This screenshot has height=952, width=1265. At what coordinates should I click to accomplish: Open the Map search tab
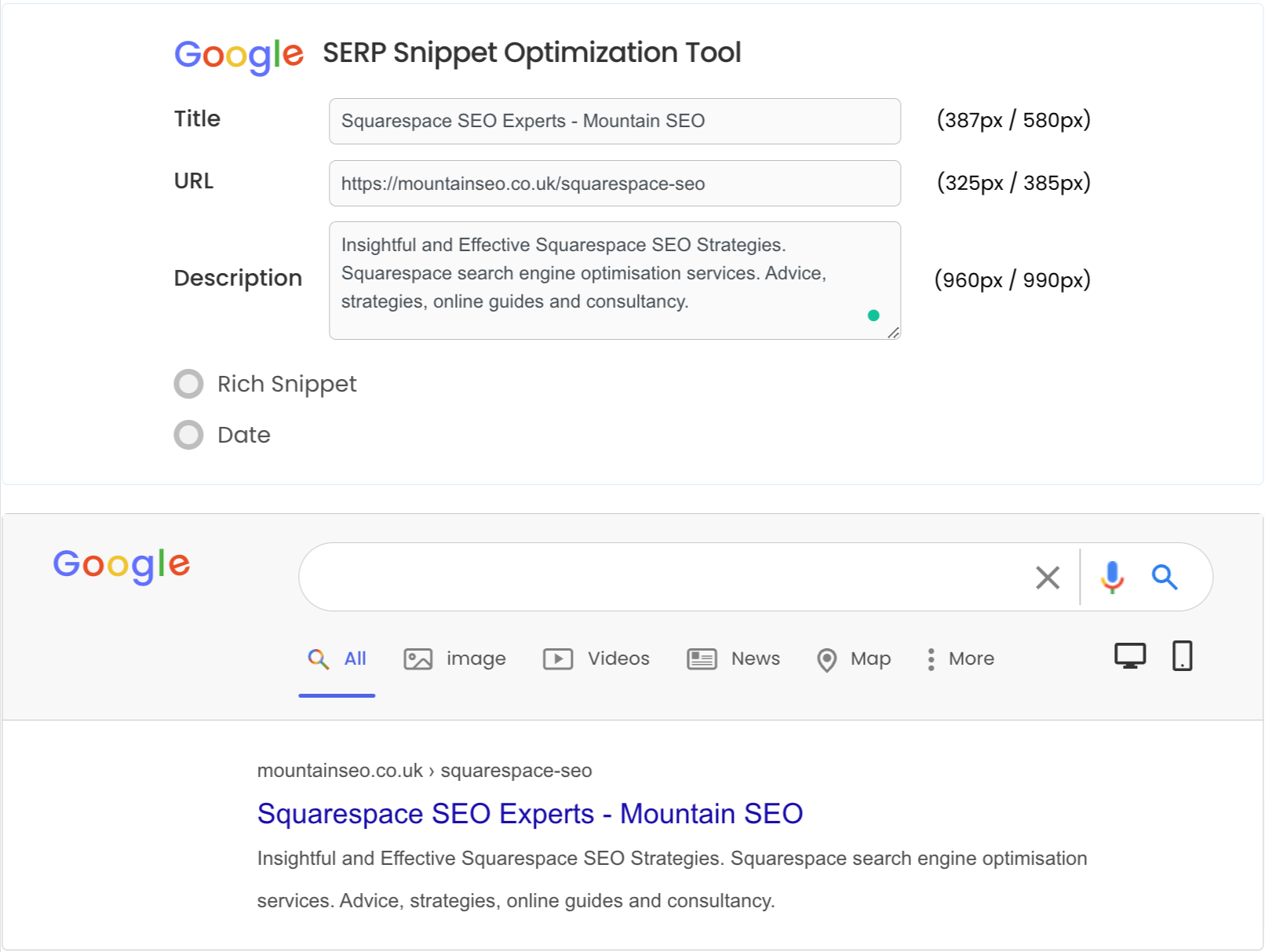(854, 659)
